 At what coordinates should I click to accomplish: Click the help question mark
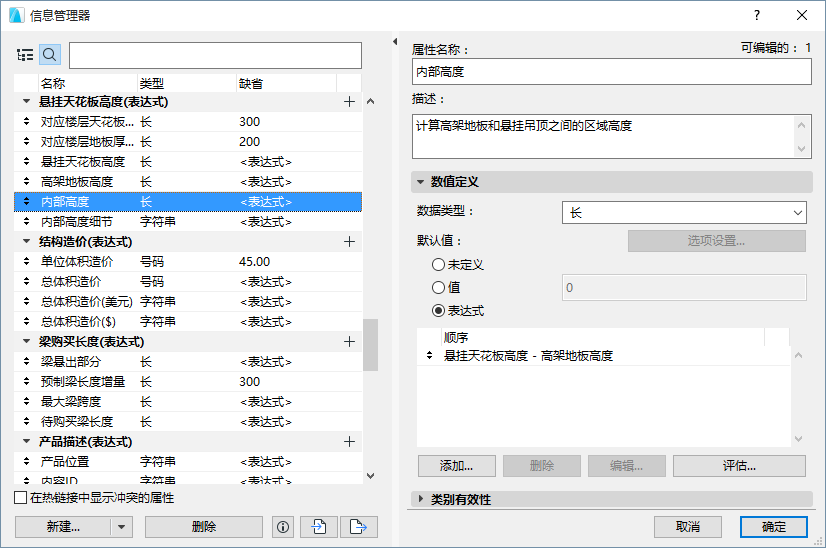tap(757, 15)
